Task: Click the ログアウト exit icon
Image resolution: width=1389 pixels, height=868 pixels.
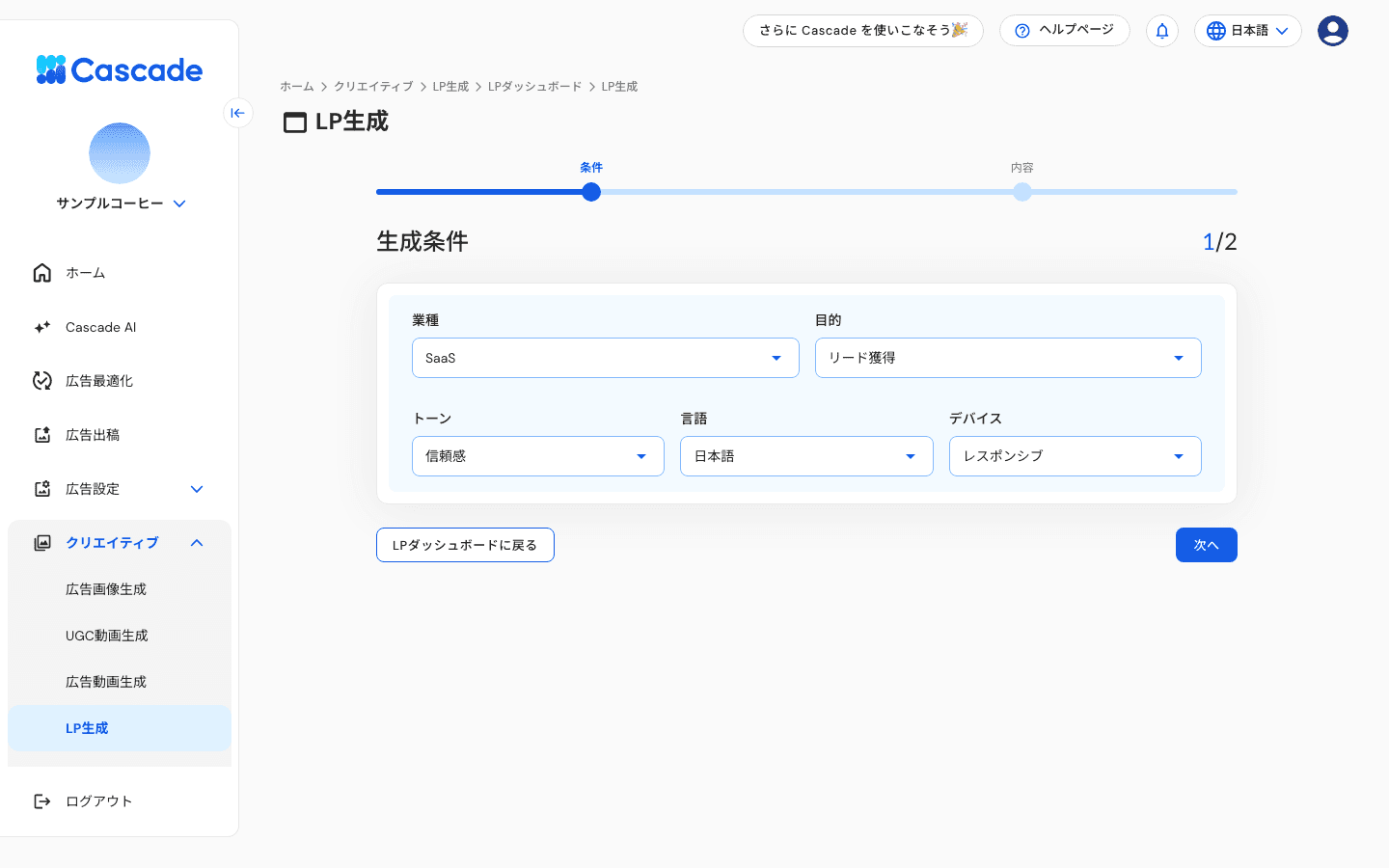Action: pos(42,801)
